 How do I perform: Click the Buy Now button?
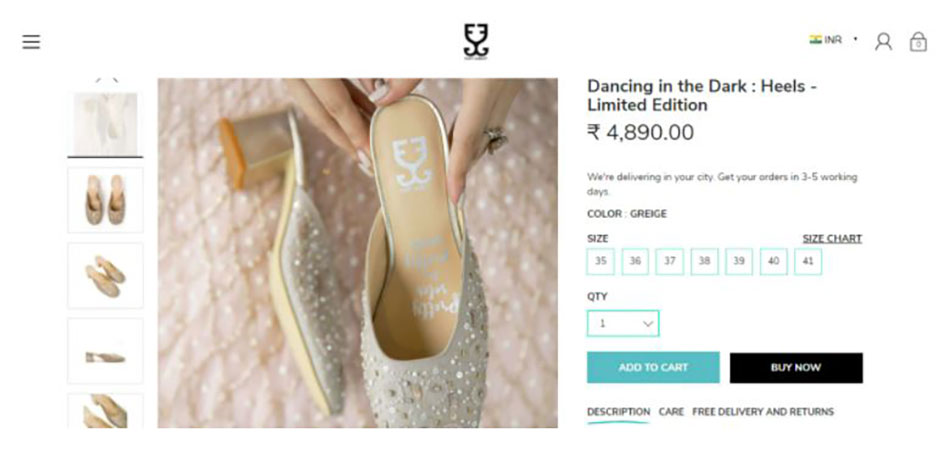[x=796, y=367]
